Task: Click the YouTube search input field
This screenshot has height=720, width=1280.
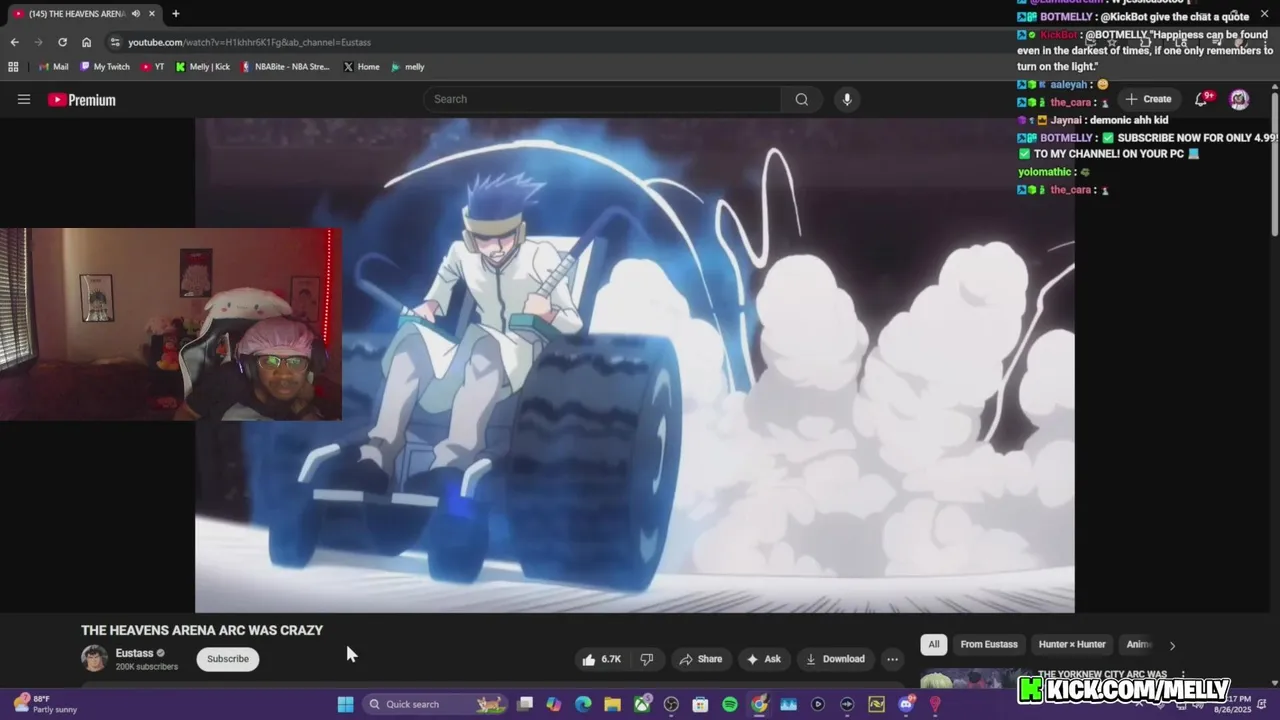Action: 602,99
